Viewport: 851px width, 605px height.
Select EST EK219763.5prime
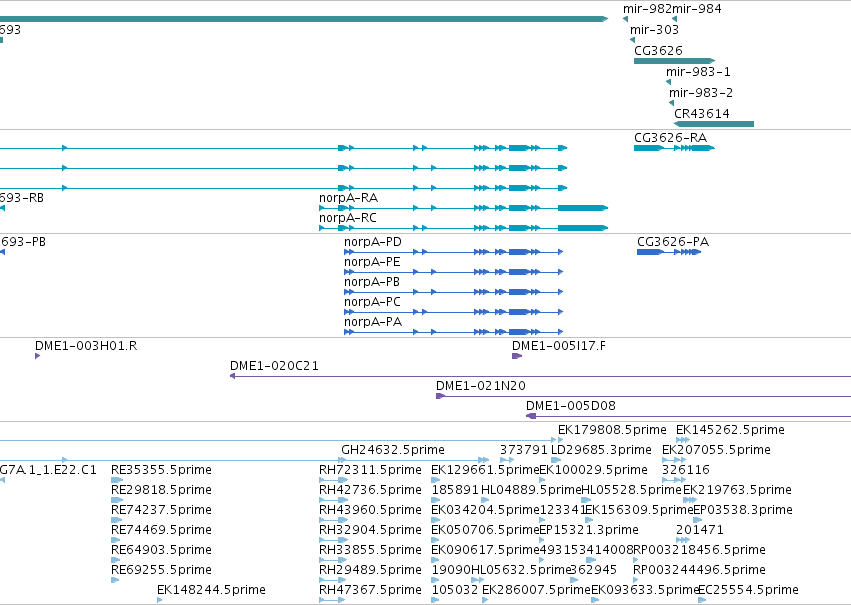click(737, 491)
